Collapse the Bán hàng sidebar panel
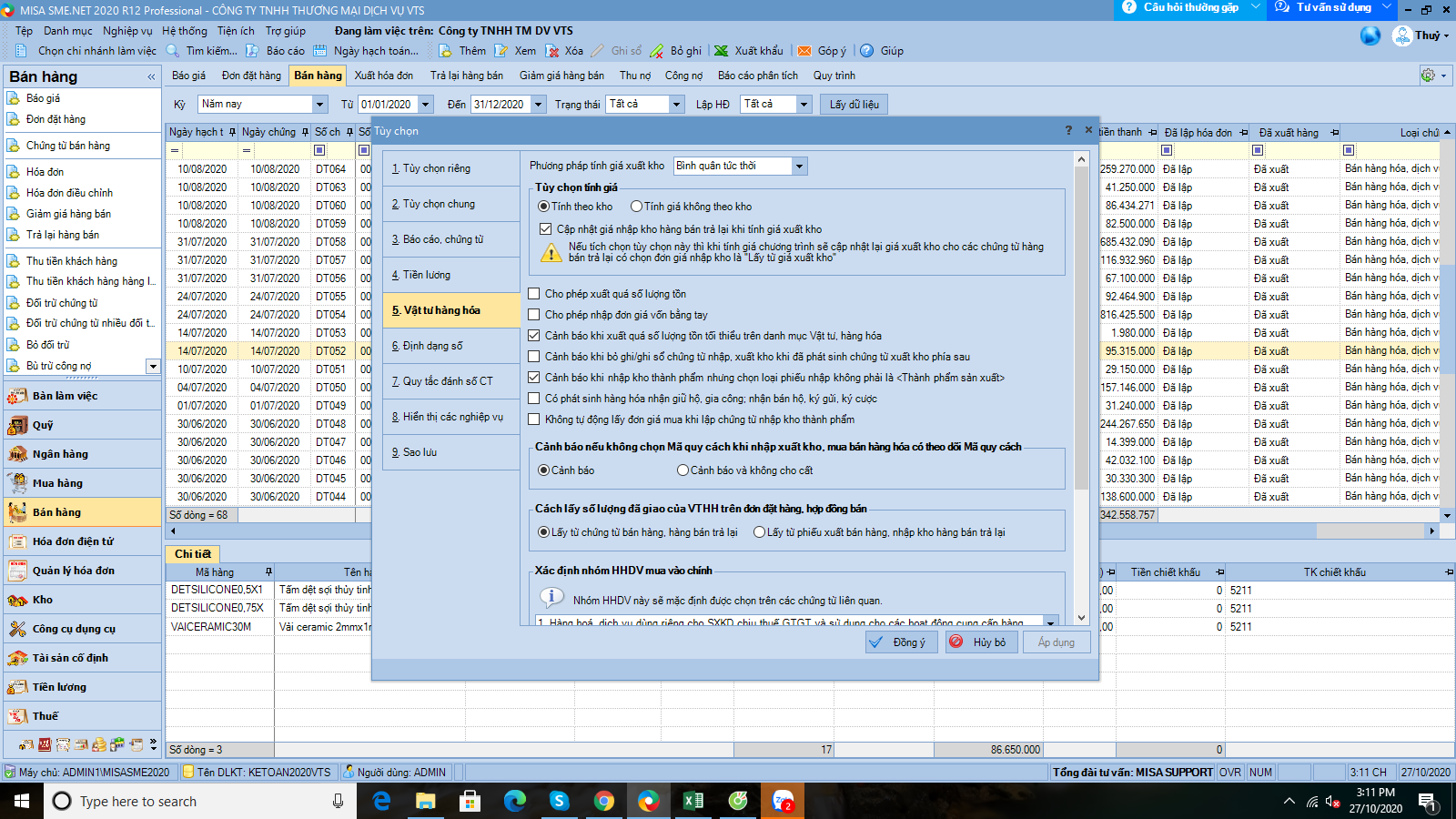Screen dimensions: 1456x819 (x=151, y=77)
